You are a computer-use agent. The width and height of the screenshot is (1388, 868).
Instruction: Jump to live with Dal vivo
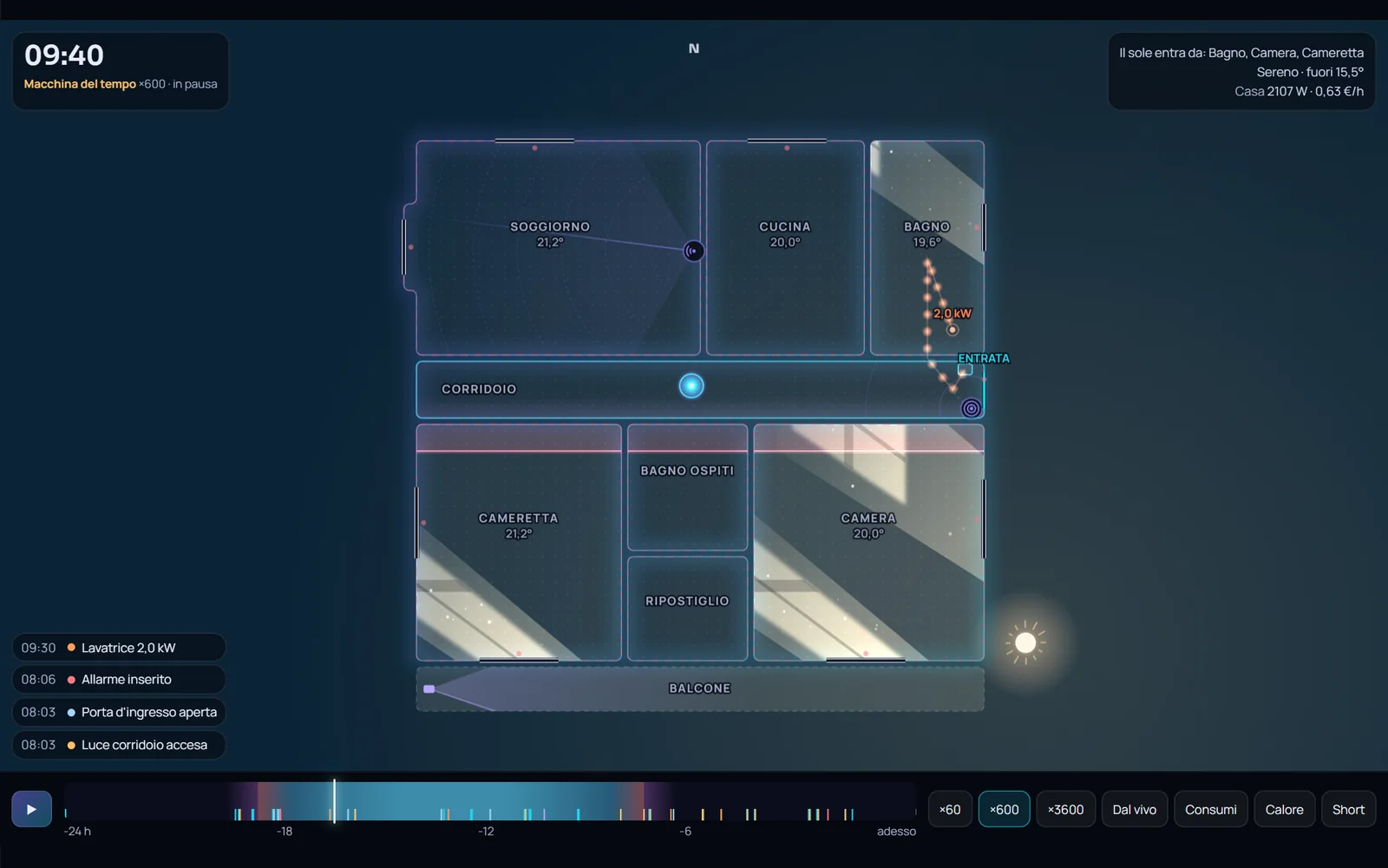(x=1135, y=809)
